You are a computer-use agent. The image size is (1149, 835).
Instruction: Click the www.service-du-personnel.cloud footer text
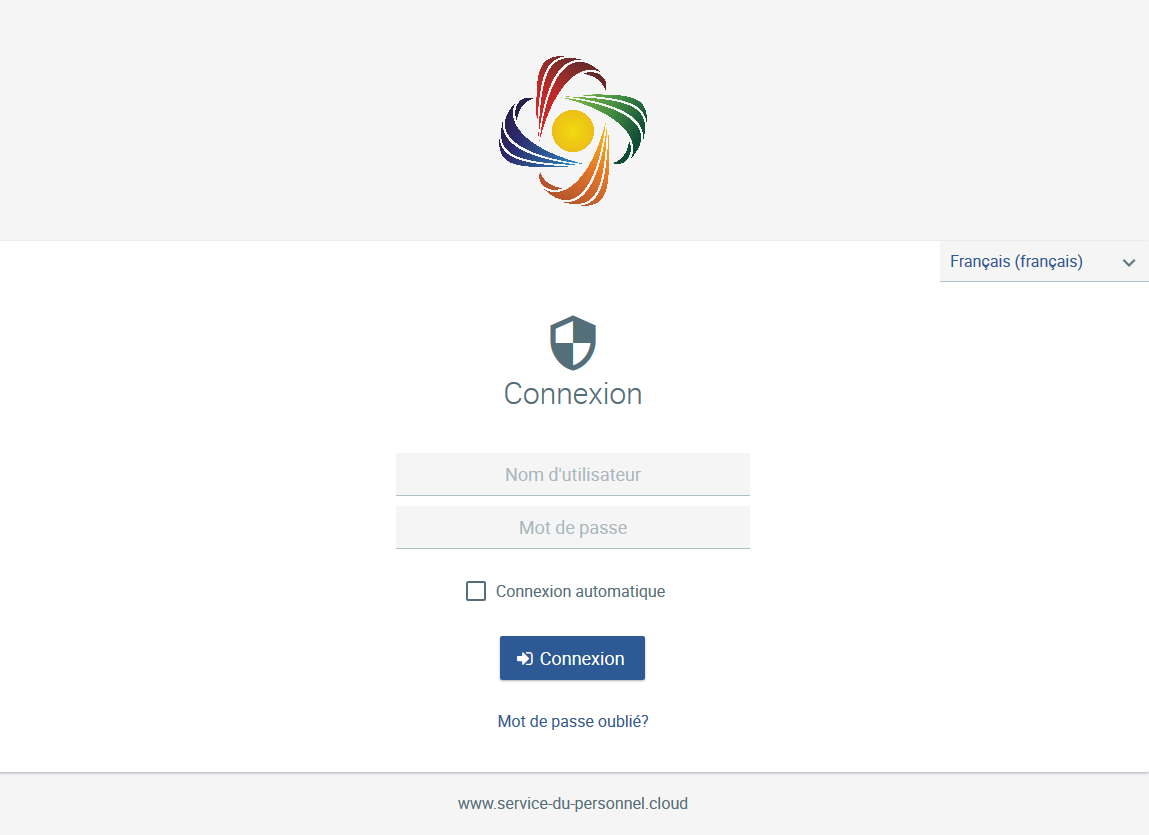coord(573,803)
